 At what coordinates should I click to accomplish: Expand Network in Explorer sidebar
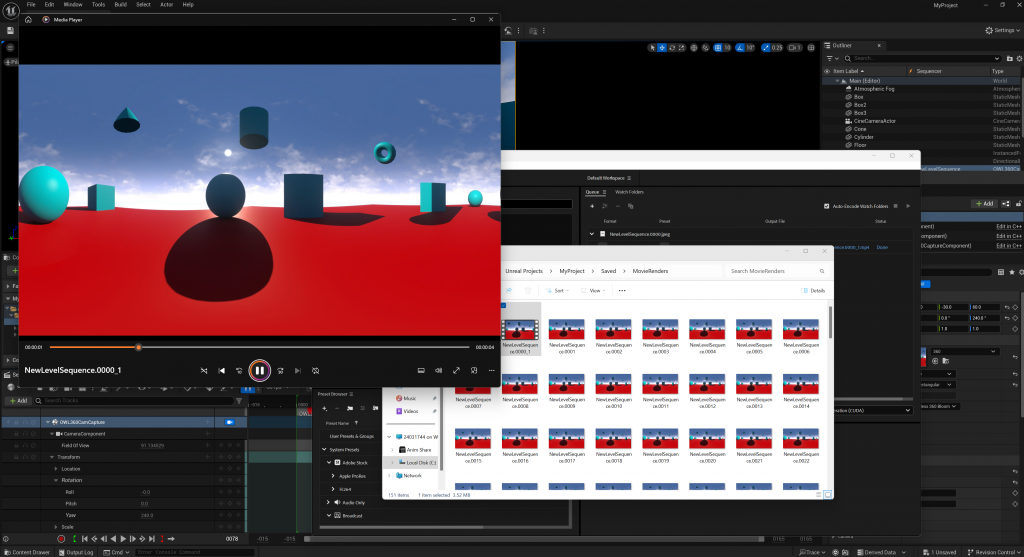click(x=389, y=475)
